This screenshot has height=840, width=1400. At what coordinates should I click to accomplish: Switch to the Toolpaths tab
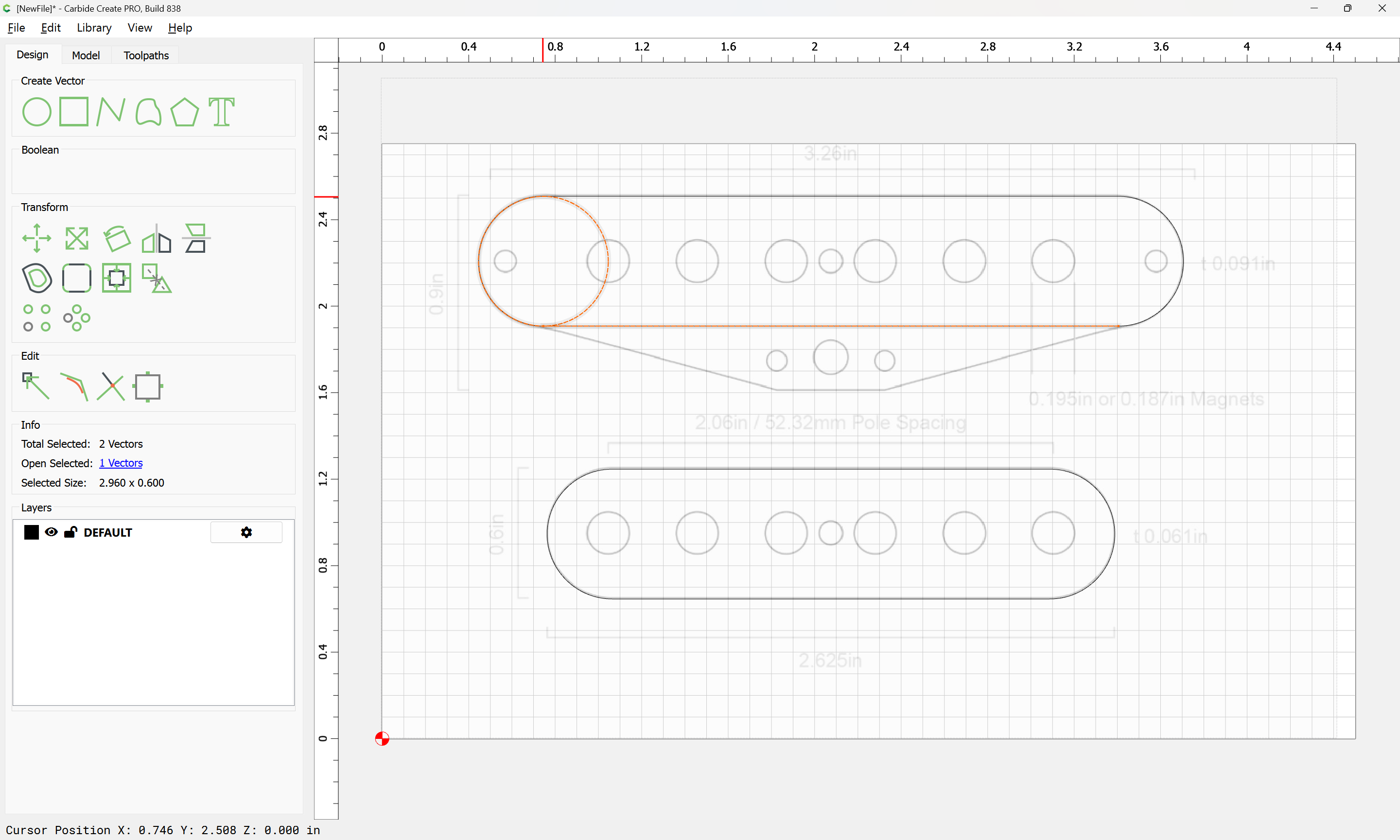click(146, 55)
